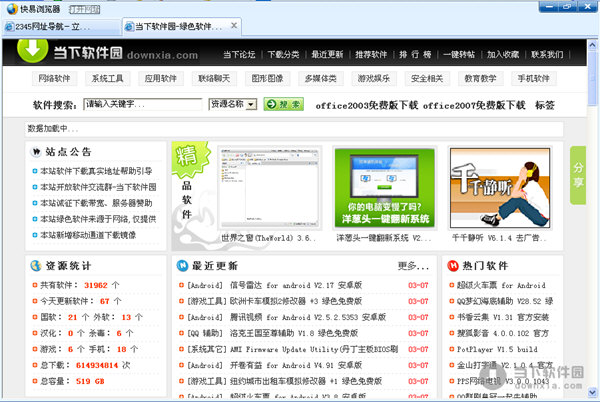
Task: Open 超级火车票 for Android hot software
Action: coord(501,285)
